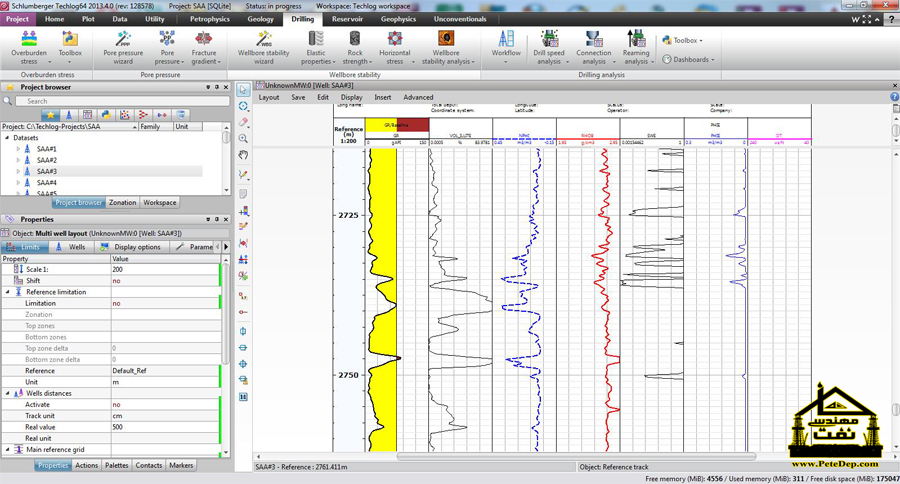Select the circular target selection tool

click(243, 106)
